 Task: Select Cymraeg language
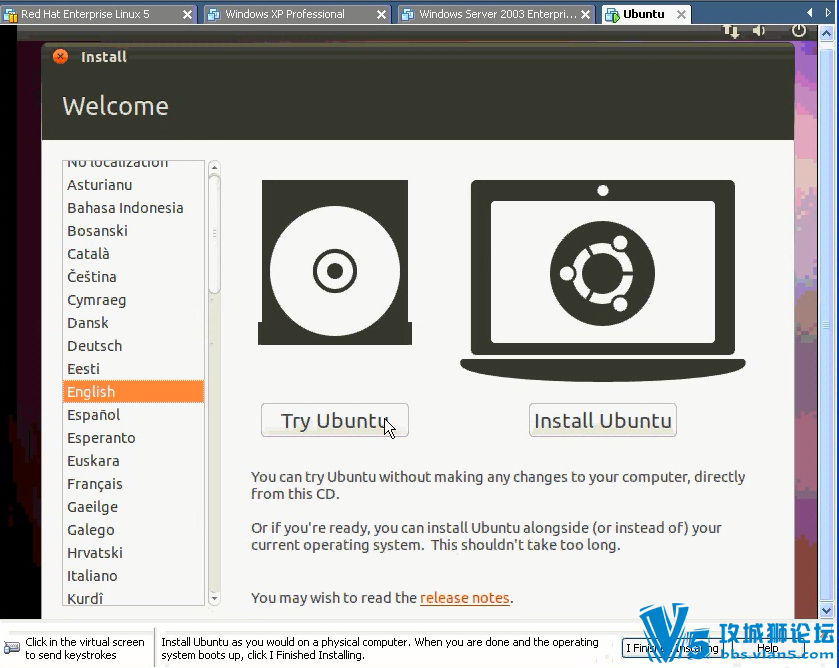click(x=133, y=300)
